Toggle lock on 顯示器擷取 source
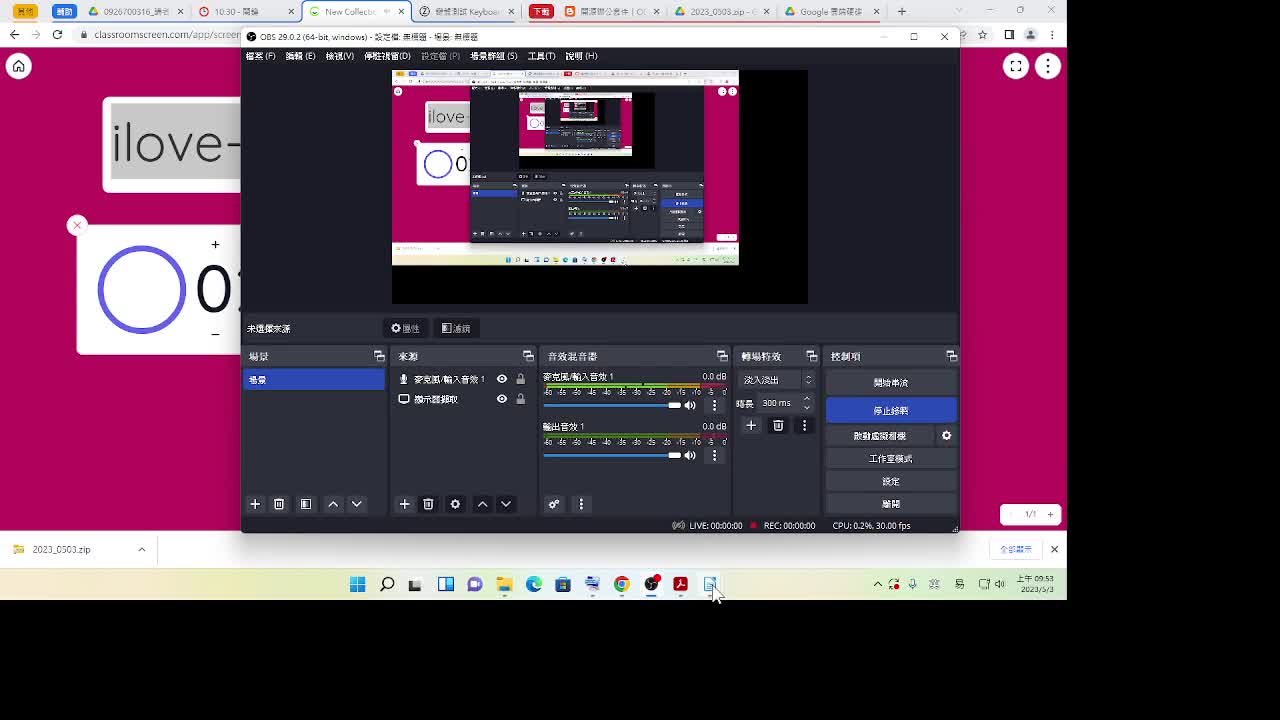This screenshot has width=1280, height=720. [x=520, y=399]
